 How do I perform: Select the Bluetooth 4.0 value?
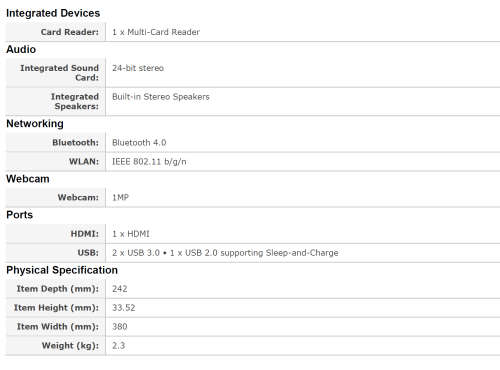click(139, 143)
